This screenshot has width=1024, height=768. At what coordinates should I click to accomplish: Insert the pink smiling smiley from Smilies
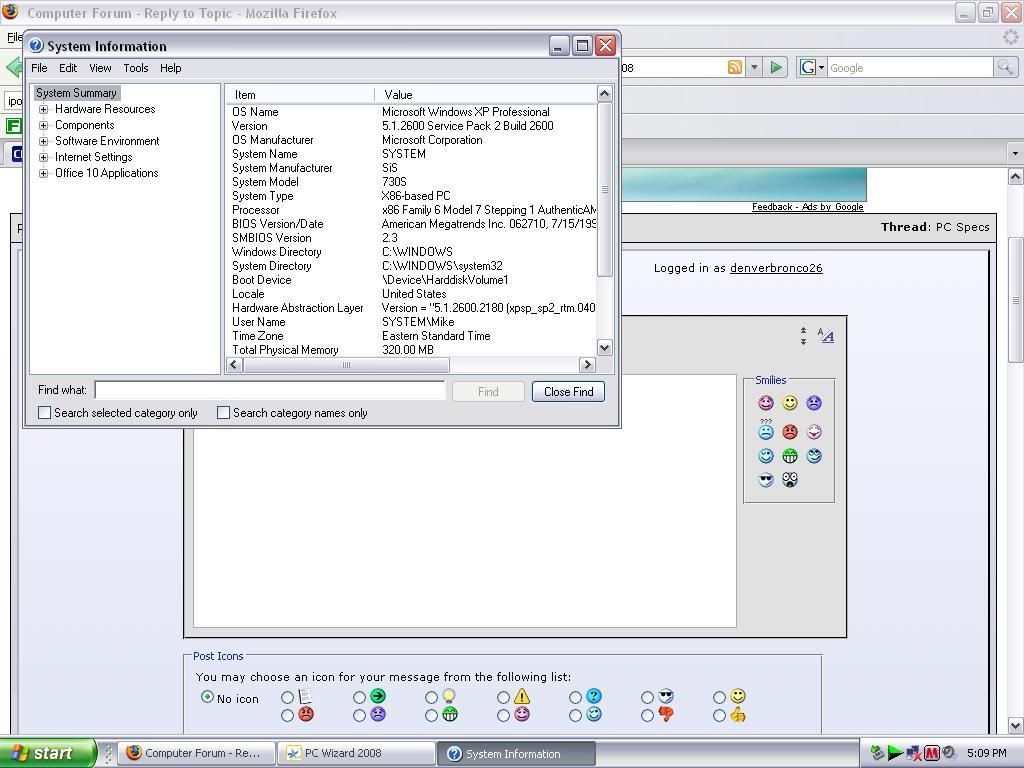[766, 403]
